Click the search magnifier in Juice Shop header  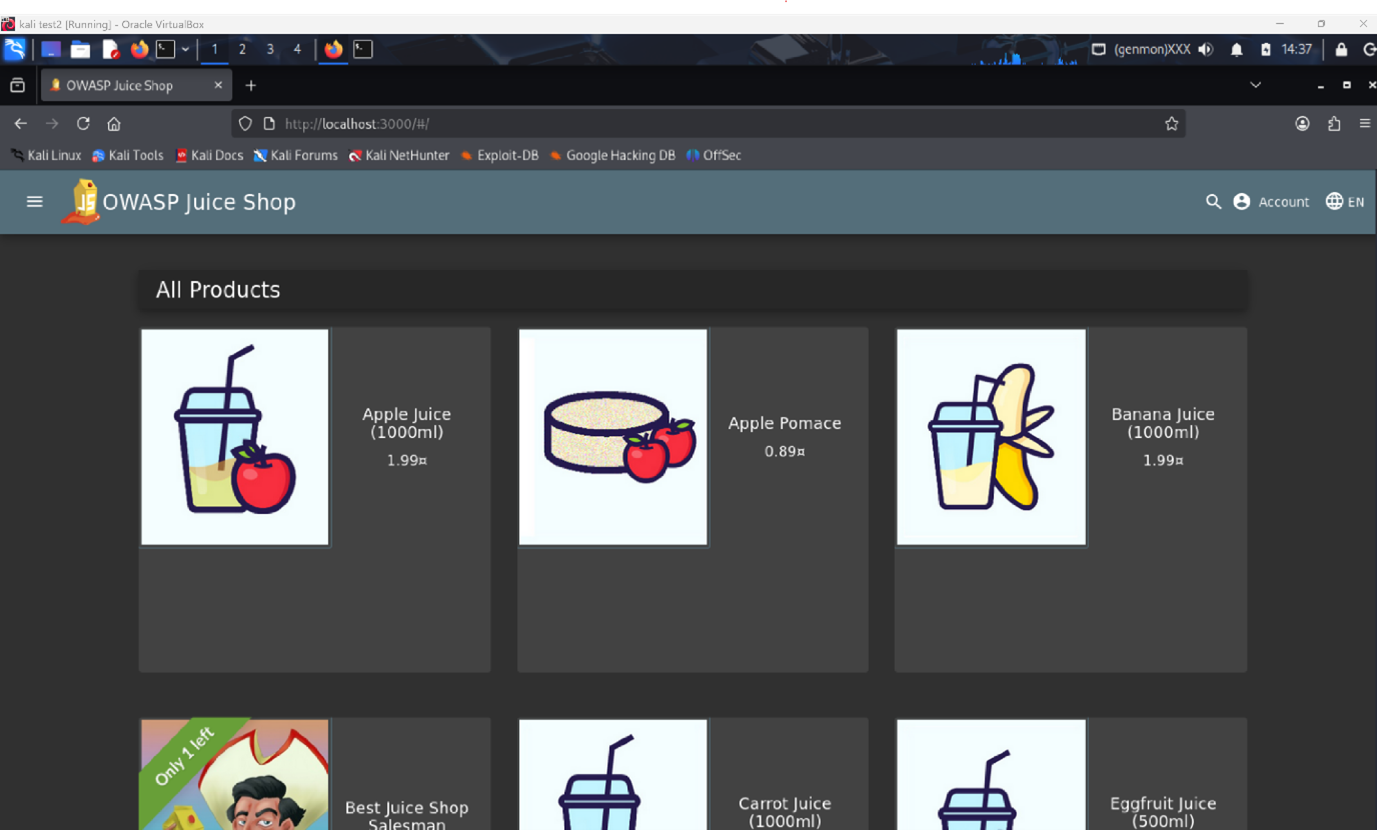tap(1213, 202)
